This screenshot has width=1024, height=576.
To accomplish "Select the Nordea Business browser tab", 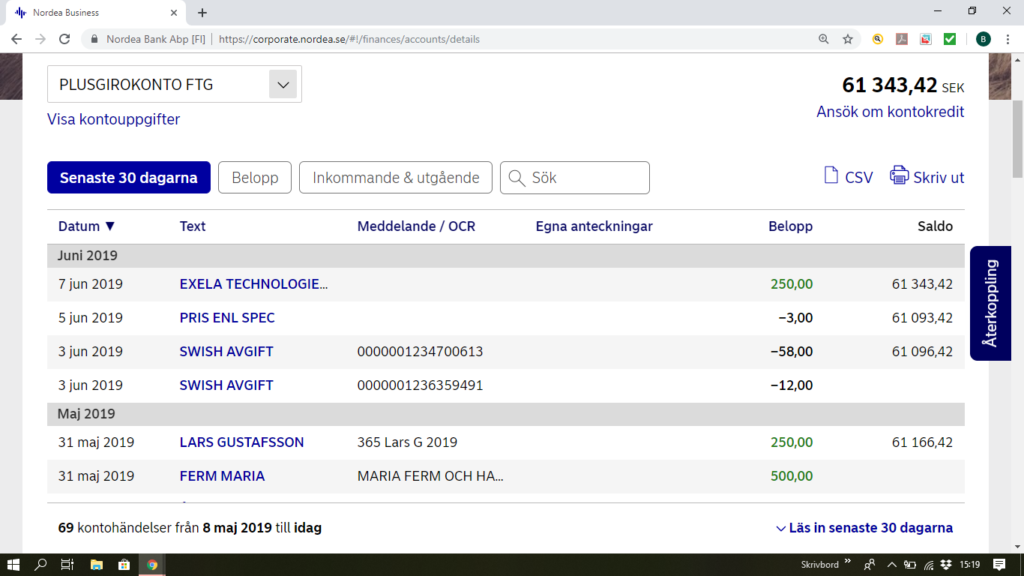I will coord(96,12).
